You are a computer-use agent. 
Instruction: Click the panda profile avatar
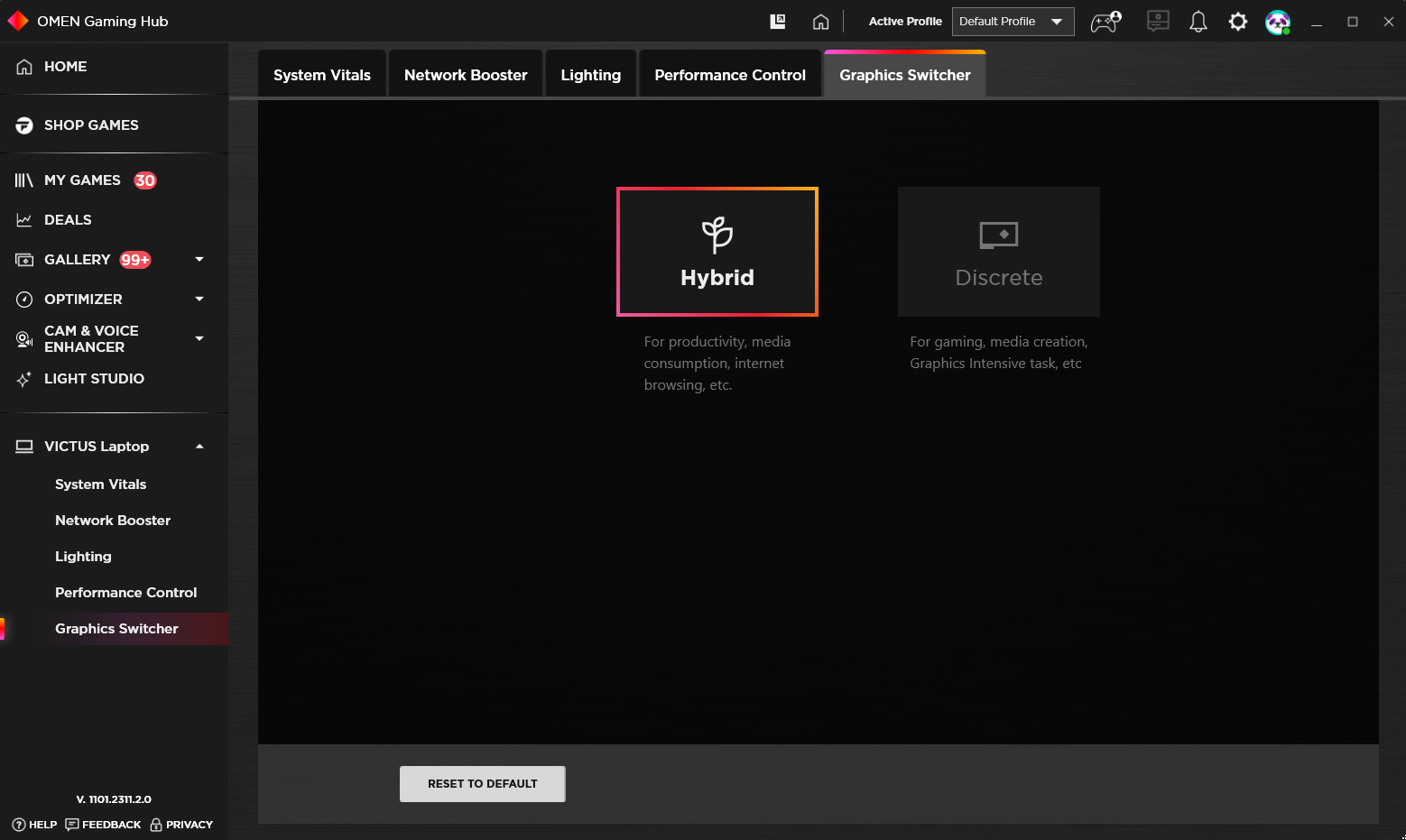click(x=1278, y=22)
